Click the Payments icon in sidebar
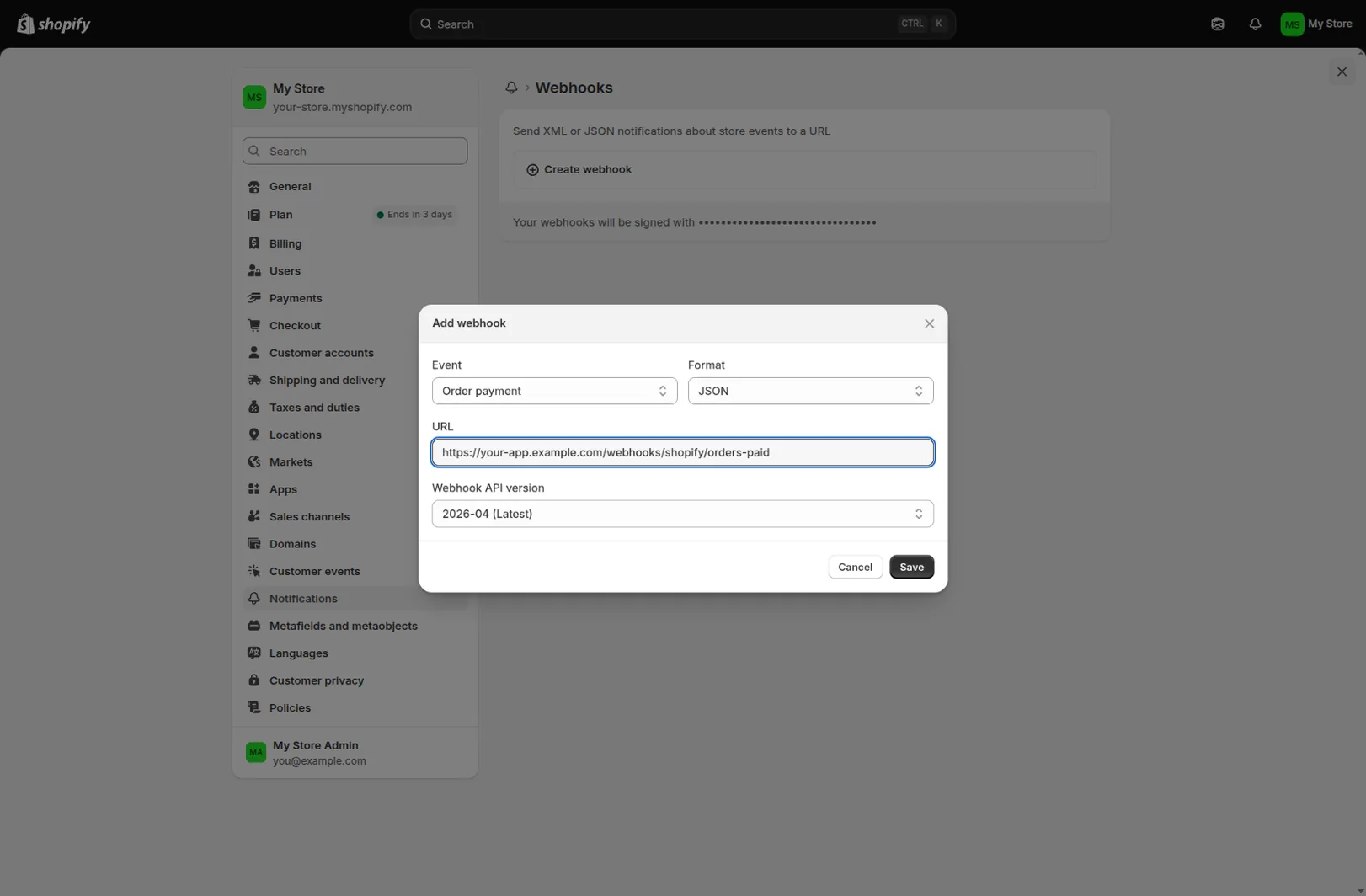1366x896 pixels. click(x=253, y=298)
